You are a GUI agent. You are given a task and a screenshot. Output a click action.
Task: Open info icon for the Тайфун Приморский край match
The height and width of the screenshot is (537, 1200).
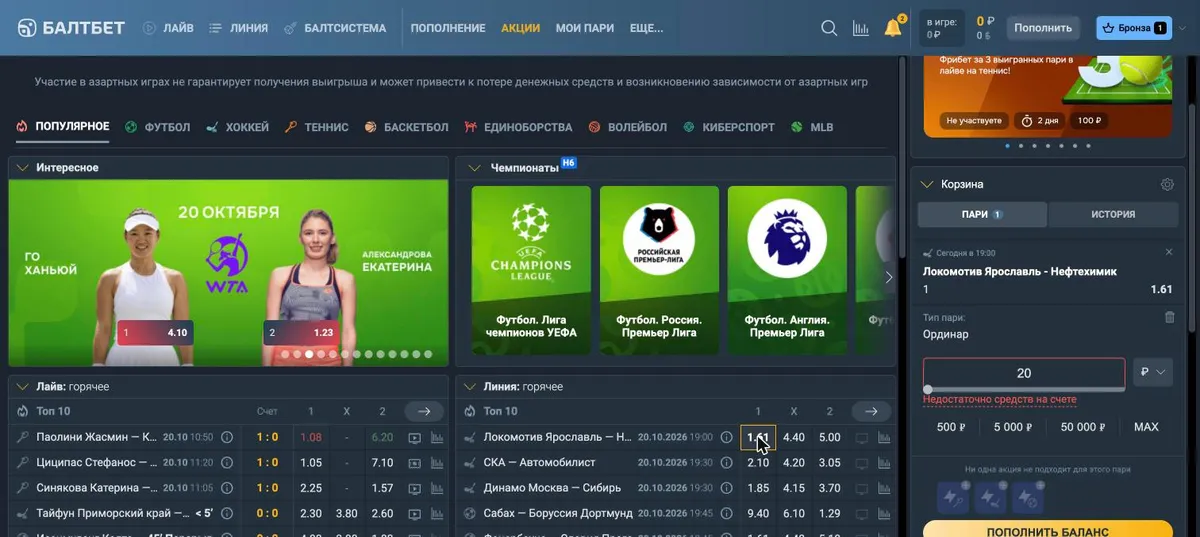pos(227,513)
